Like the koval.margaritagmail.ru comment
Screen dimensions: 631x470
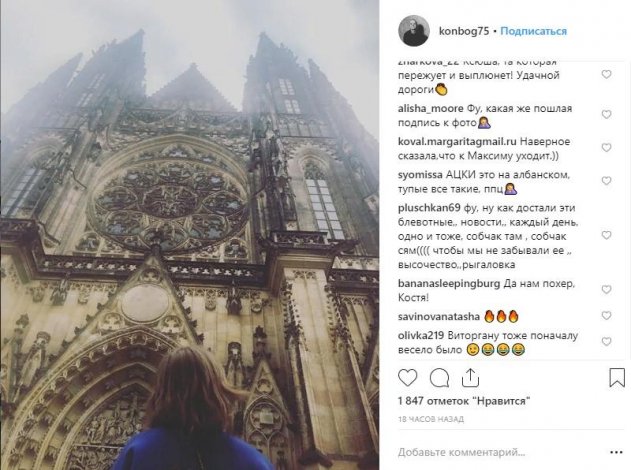click(606, 148)
